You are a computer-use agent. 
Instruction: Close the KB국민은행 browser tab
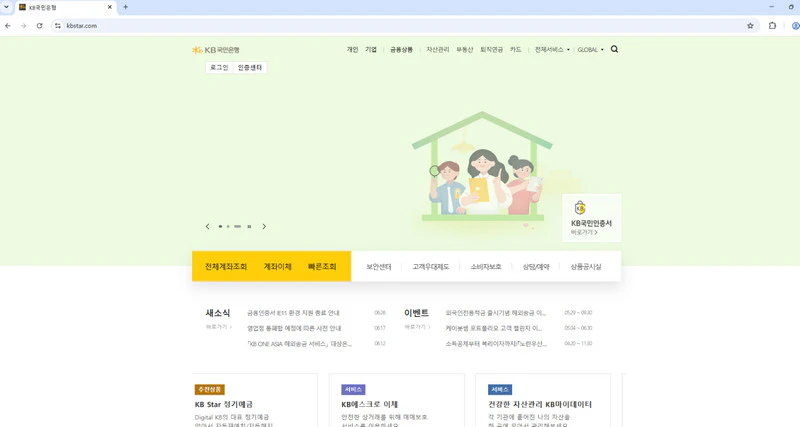point(110,7)
